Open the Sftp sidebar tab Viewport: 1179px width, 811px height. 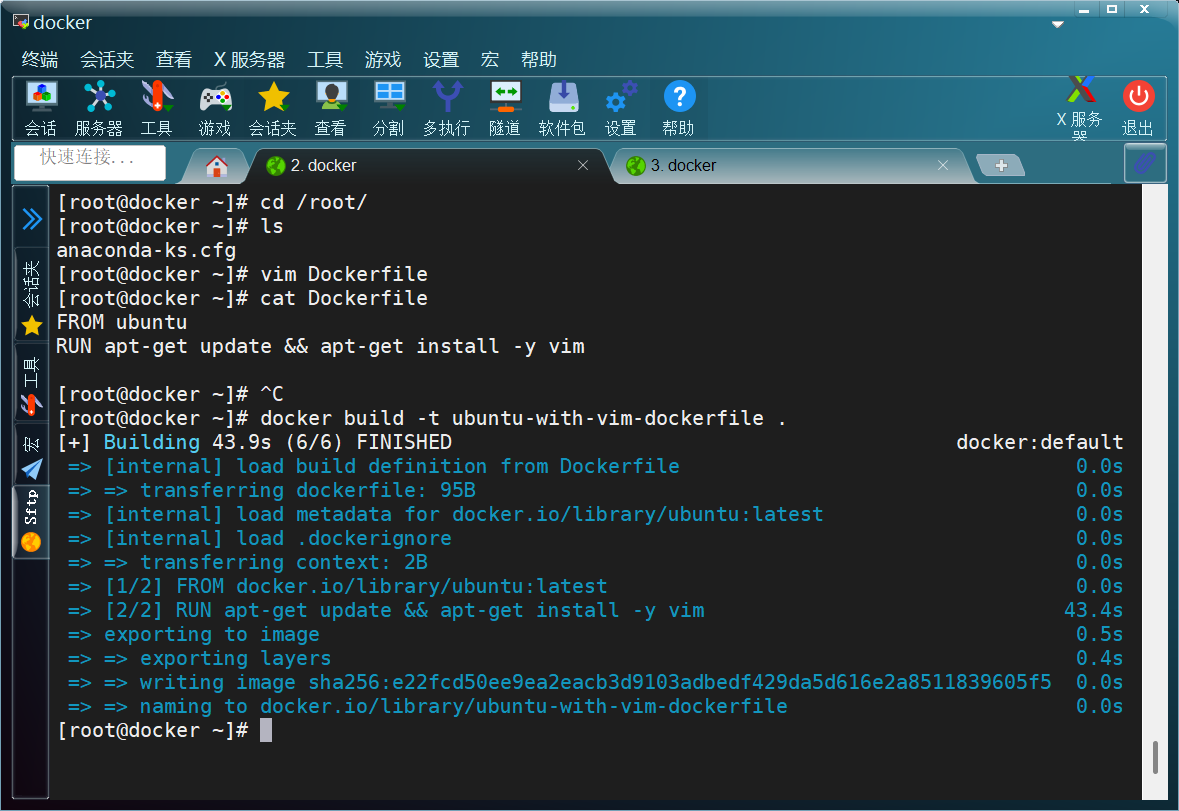click(31, 521)
